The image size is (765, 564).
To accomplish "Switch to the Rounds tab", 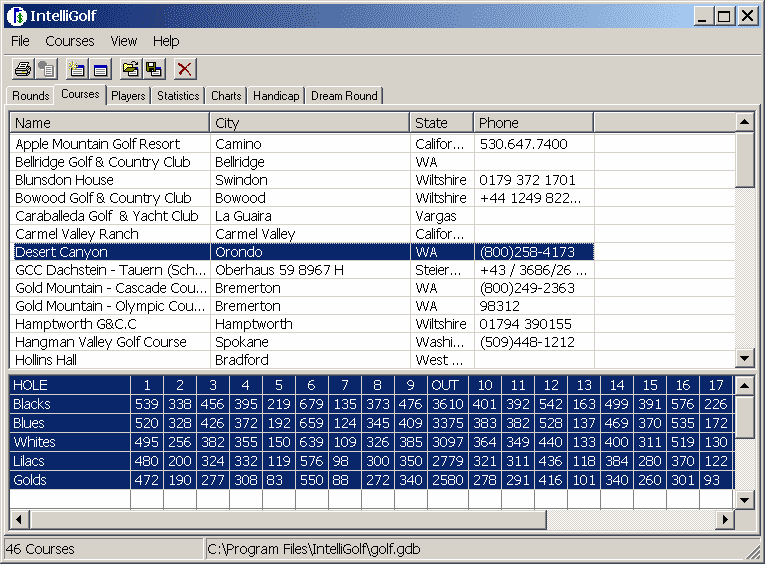I will point(31,96).
